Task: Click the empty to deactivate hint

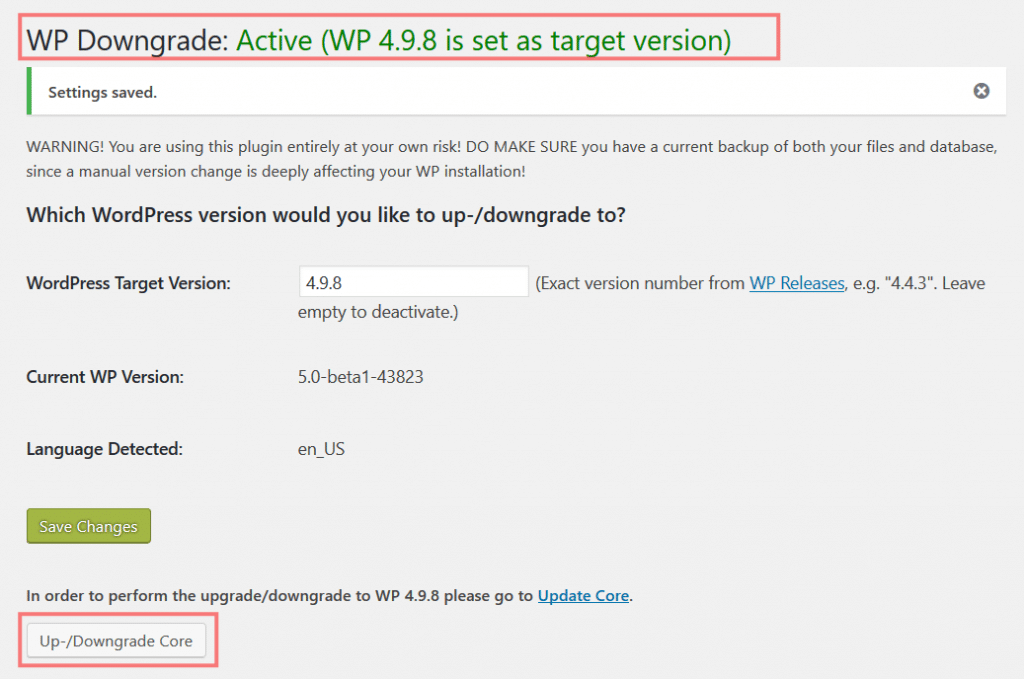Action: click(378, 312)
